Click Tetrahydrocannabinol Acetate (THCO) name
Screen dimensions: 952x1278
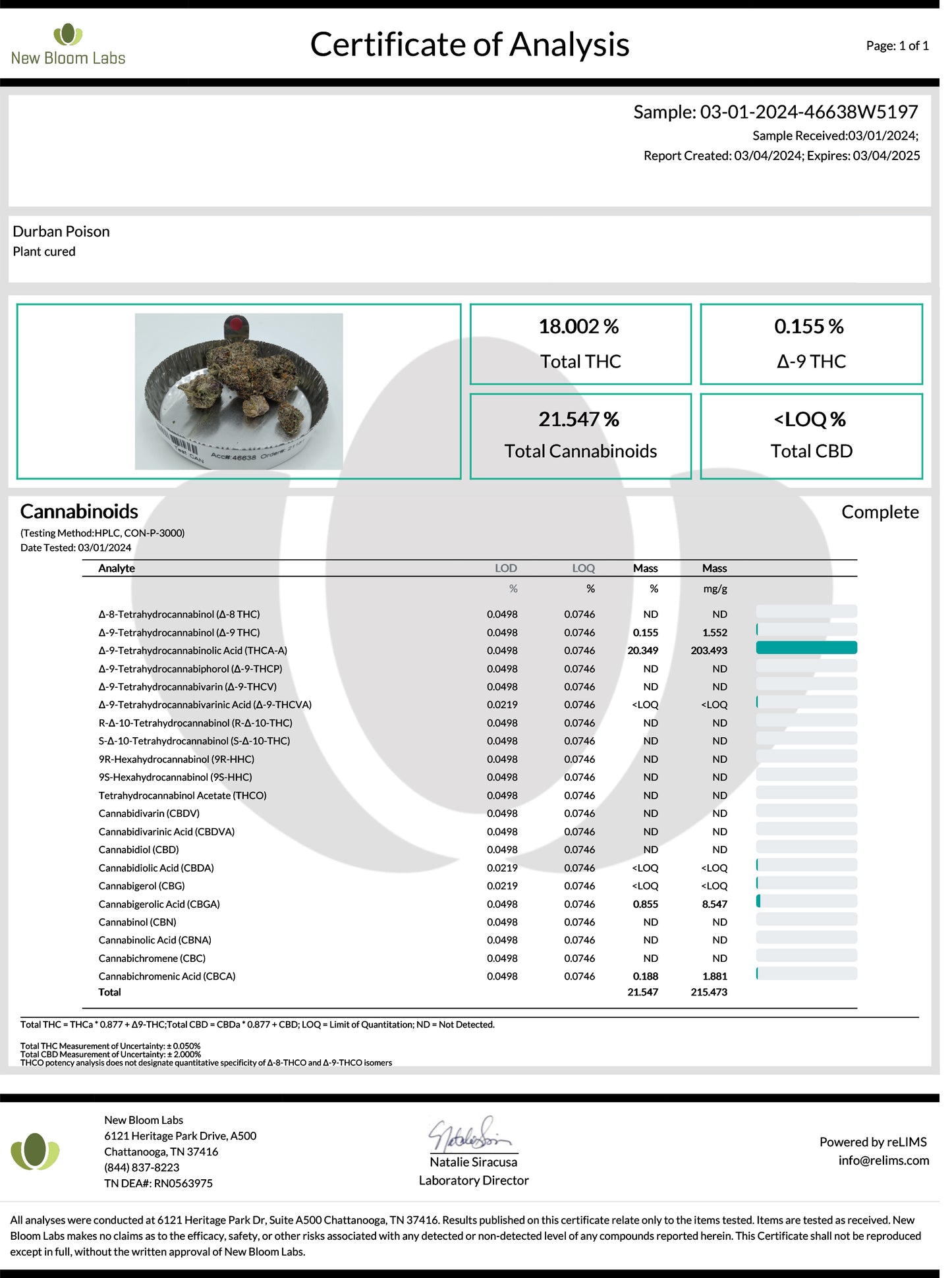182,795
